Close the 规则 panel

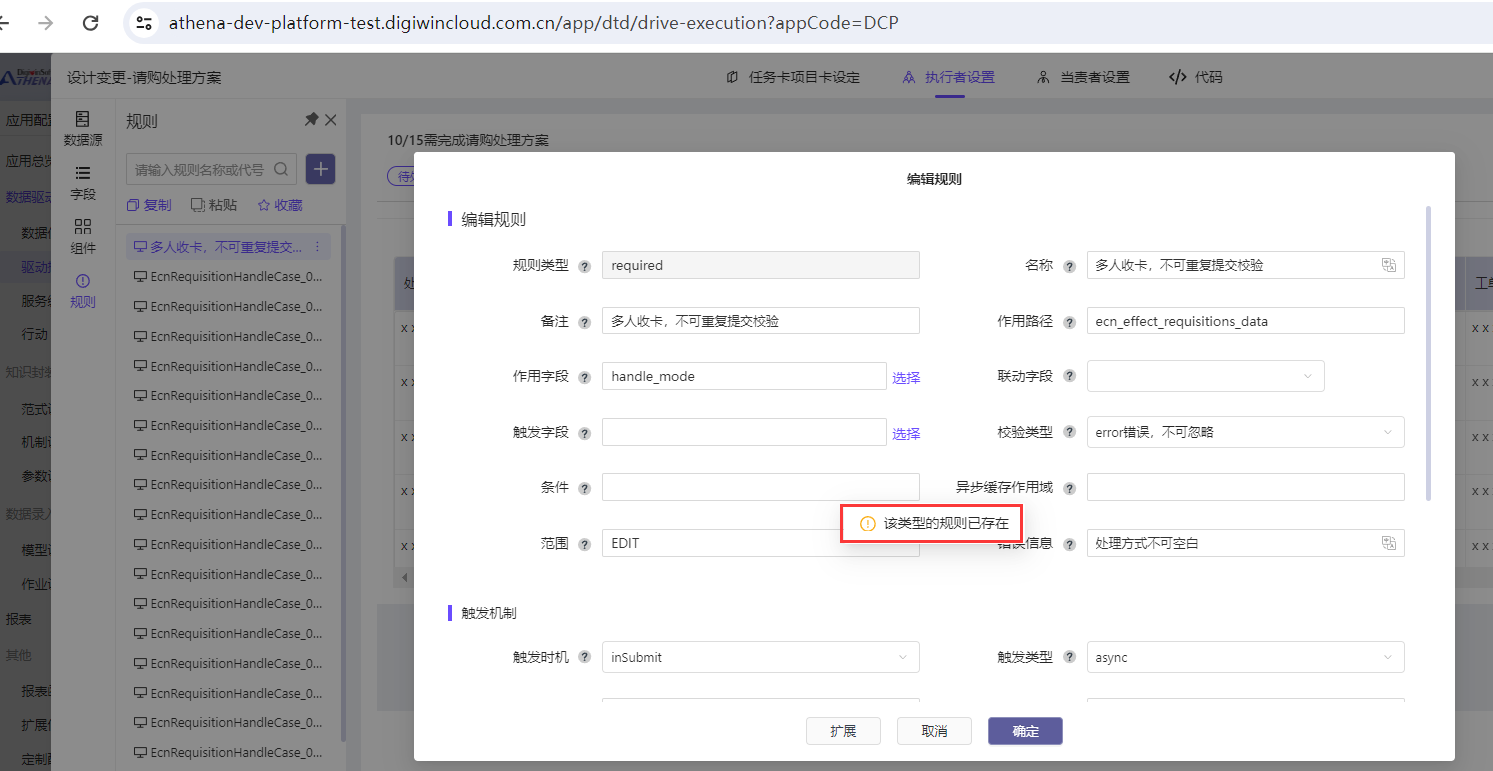[331, 120]
